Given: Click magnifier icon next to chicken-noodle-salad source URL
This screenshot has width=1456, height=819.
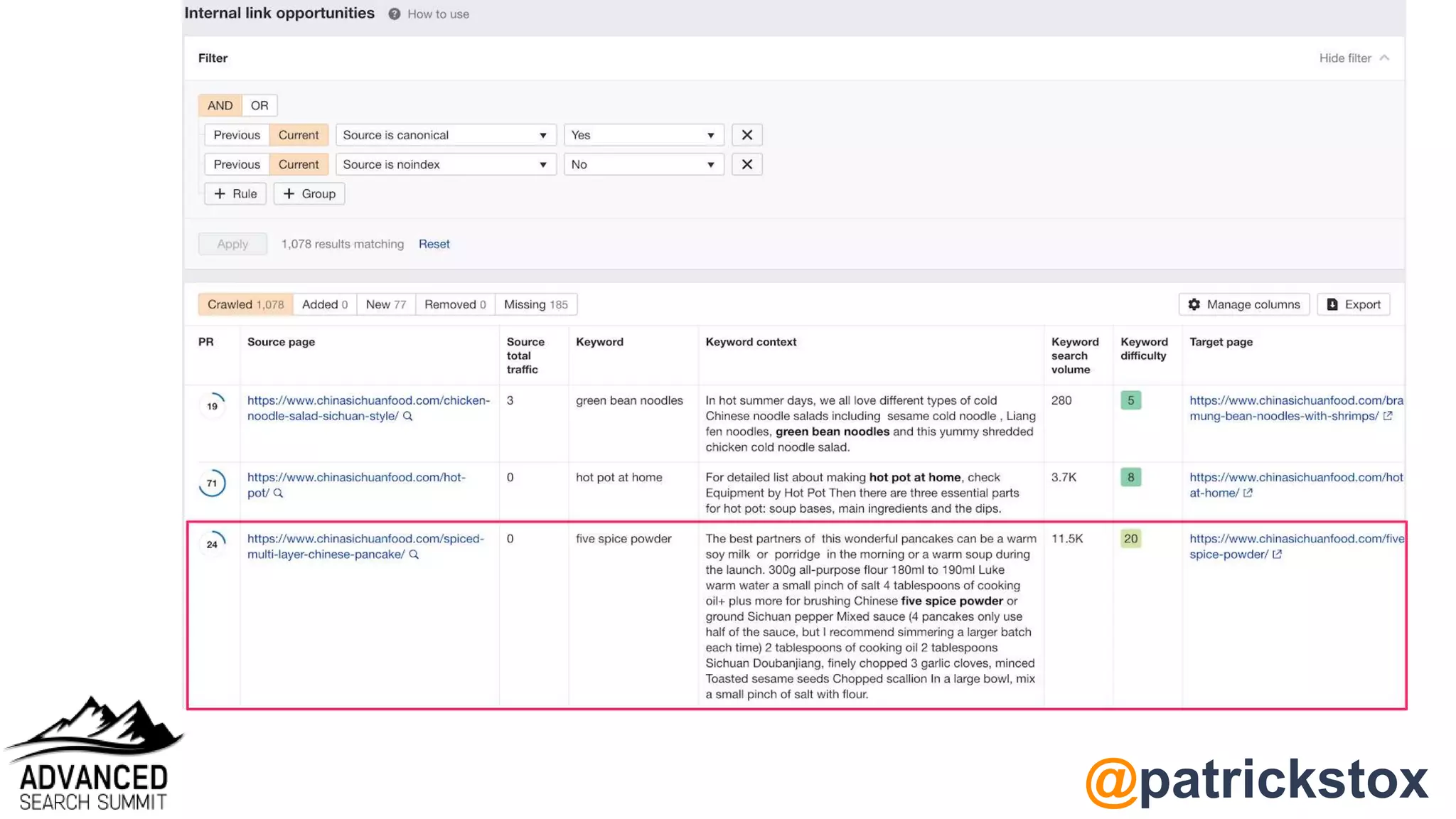Looking at the screenshot, I should pos(408,417).
